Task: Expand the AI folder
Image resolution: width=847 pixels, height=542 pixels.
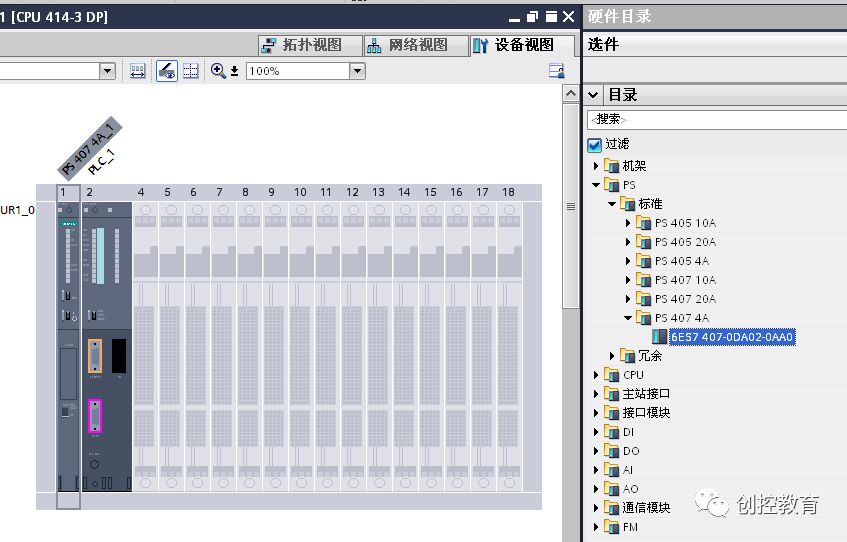Action: point(596,470)
